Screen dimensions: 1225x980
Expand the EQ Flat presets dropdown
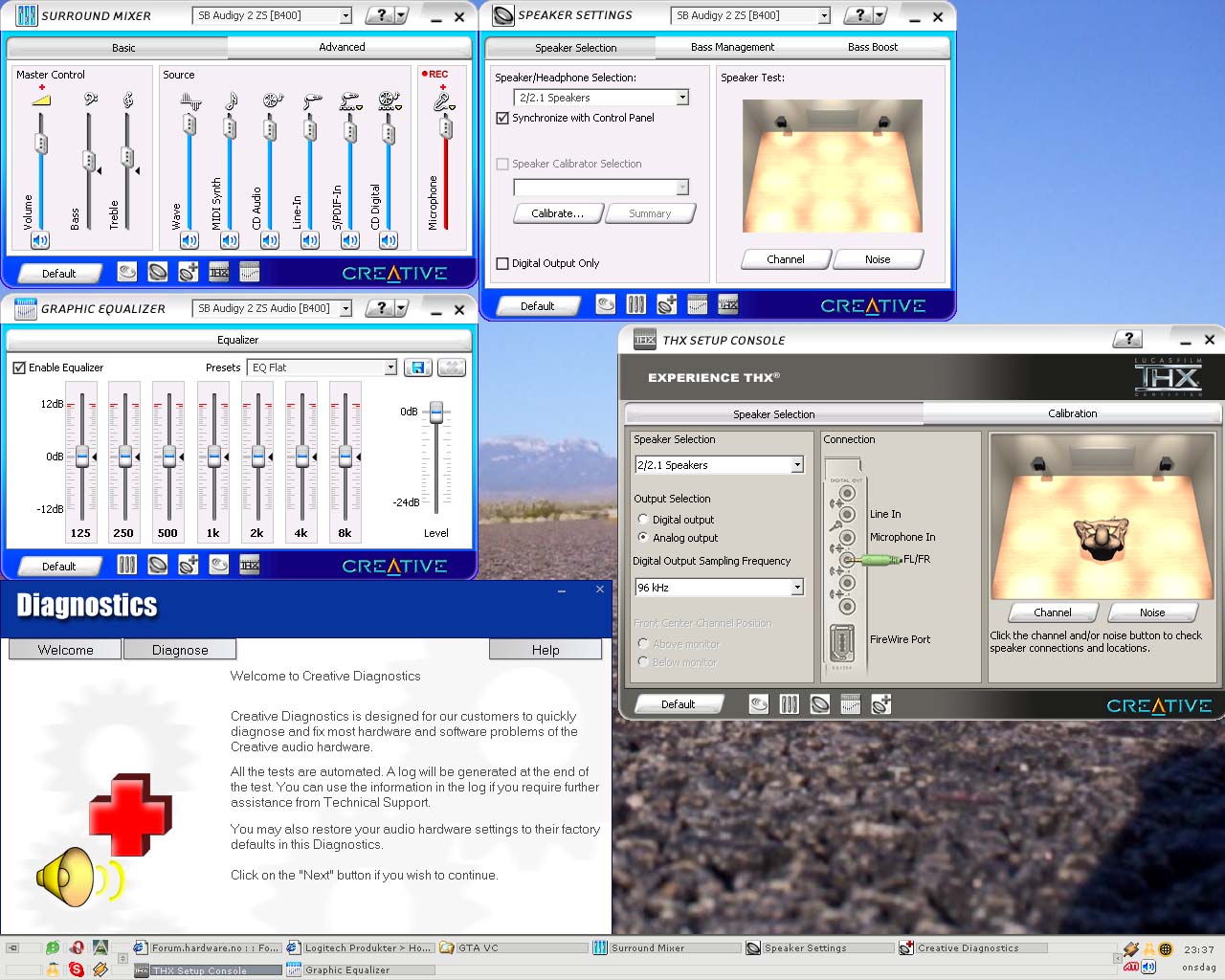coord(390,367)
